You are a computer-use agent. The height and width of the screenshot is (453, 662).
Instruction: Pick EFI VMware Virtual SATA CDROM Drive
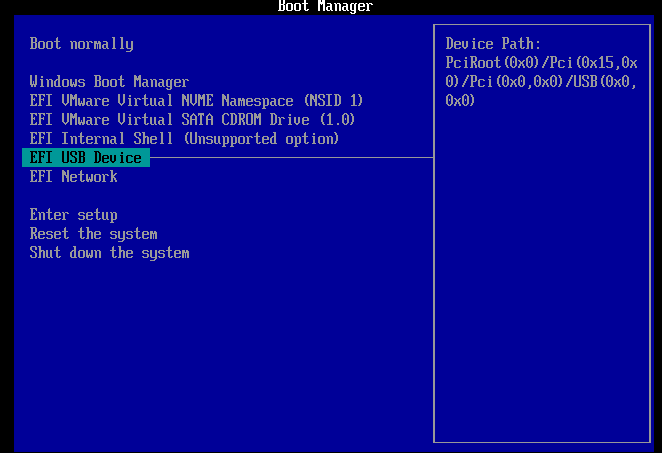point(192,120)
